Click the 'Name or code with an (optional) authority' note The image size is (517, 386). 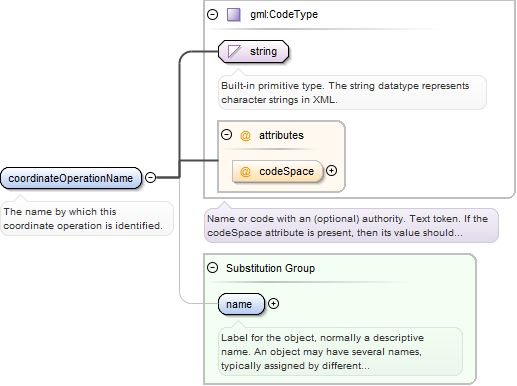(351, 226)
